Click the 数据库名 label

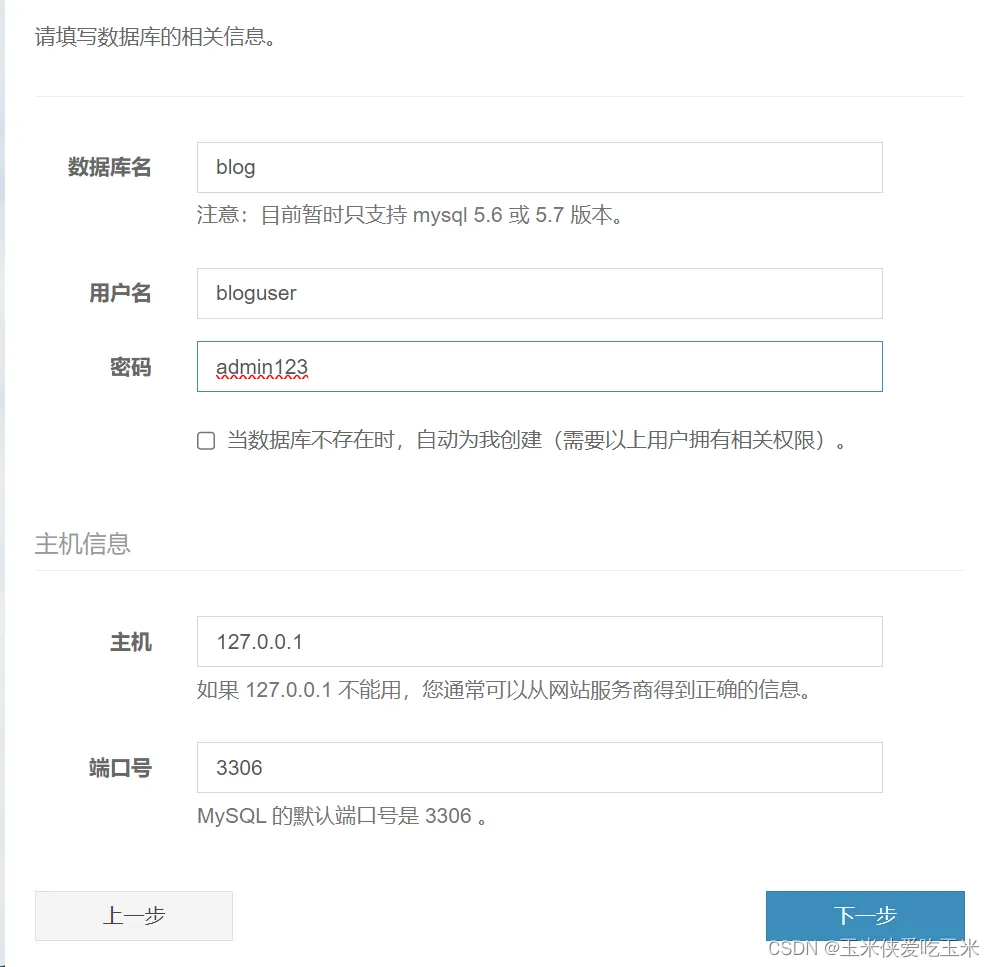point(110,167)
